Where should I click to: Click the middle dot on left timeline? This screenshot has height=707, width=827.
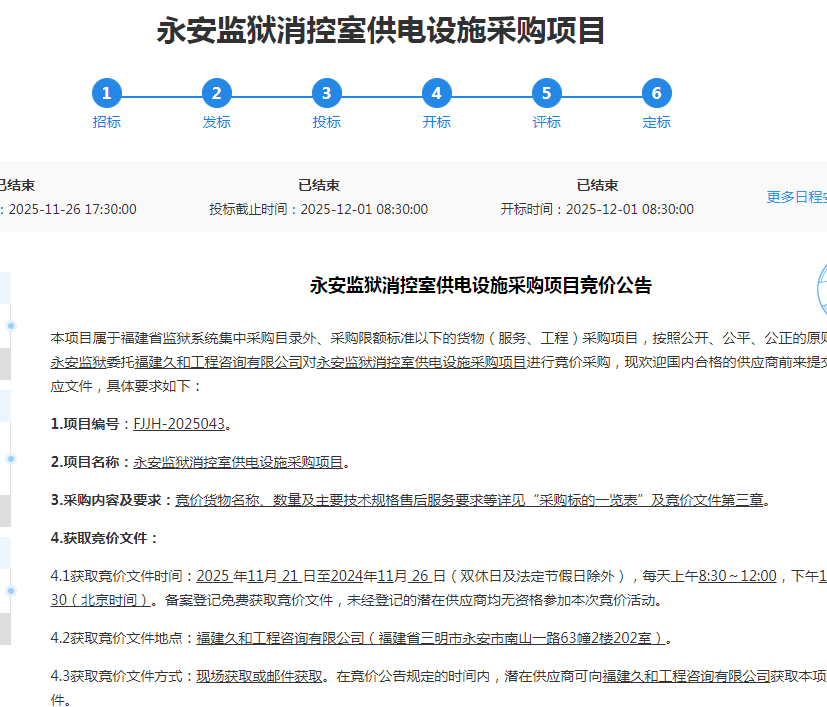(11, 459)
